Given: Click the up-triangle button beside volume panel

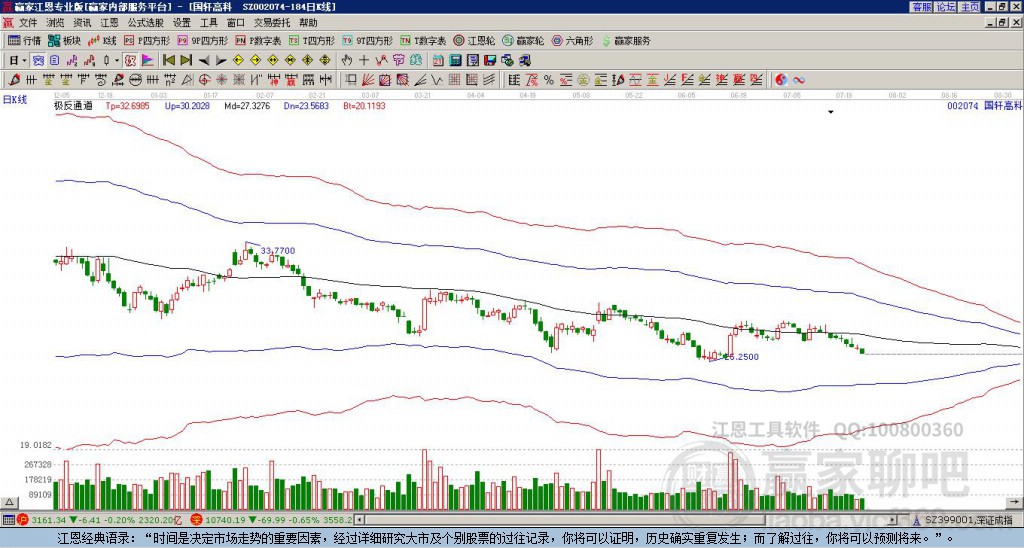Looking at the screenshot, I should (x=9, y=502).
